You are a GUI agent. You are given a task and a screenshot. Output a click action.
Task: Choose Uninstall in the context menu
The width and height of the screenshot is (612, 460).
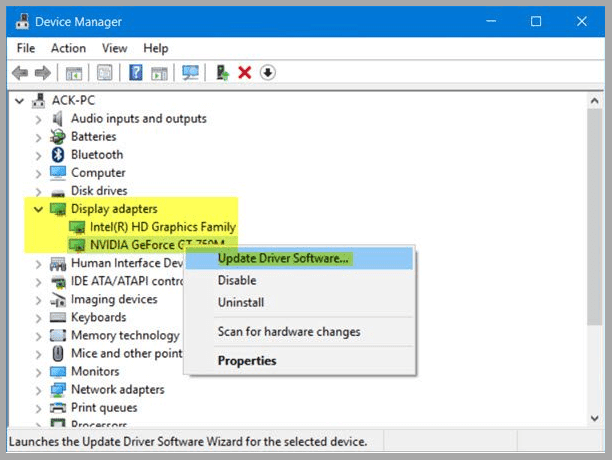299,302
